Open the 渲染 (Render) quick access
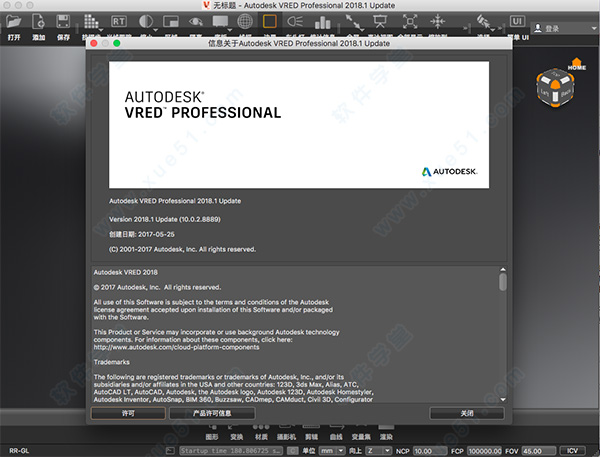The image size is (600, 457). point(386,433)
